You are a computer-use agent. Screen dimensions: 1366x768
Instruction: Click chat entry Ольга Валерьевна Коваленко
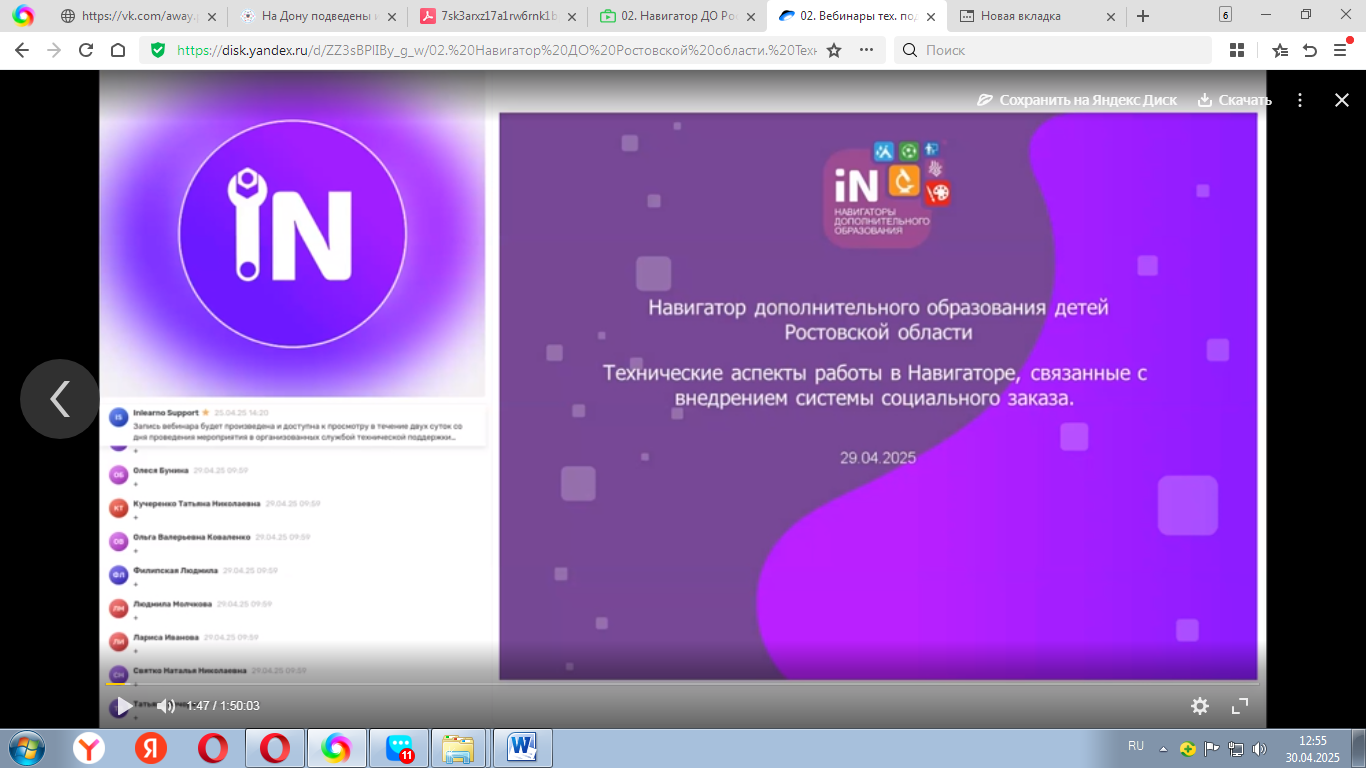click(194, 537)
